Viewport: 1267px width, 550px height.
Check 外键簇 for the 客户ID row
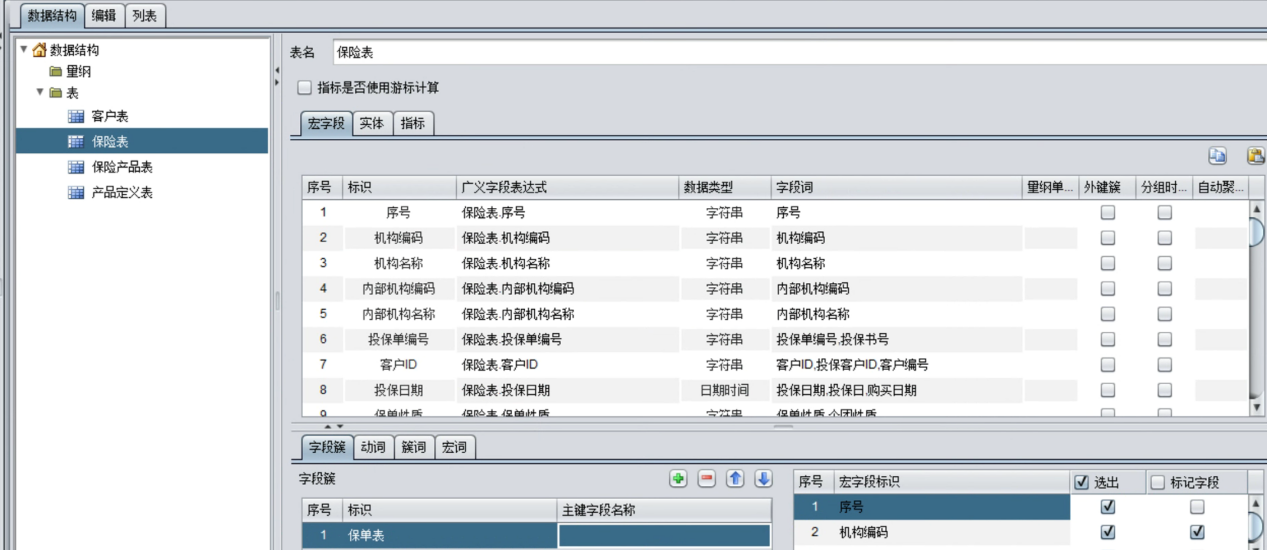tap(1108, 365)
